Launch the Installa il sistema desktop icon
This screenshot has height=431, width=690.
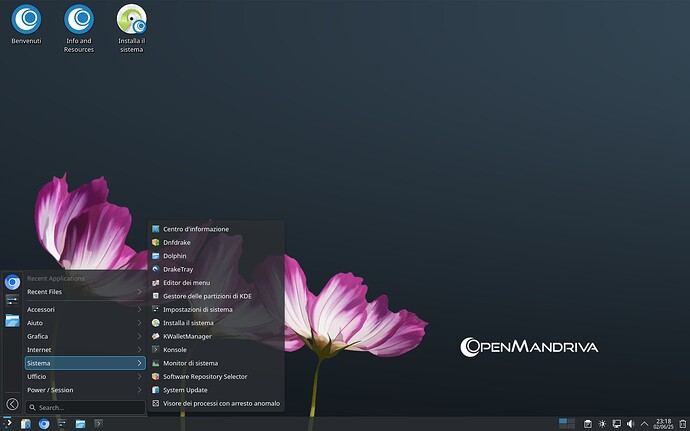(x=132, y=29)
